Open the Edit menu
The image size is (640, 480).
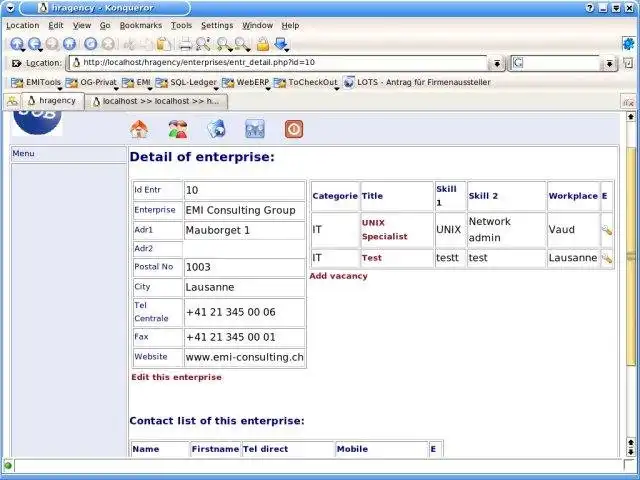coord(56,25)
